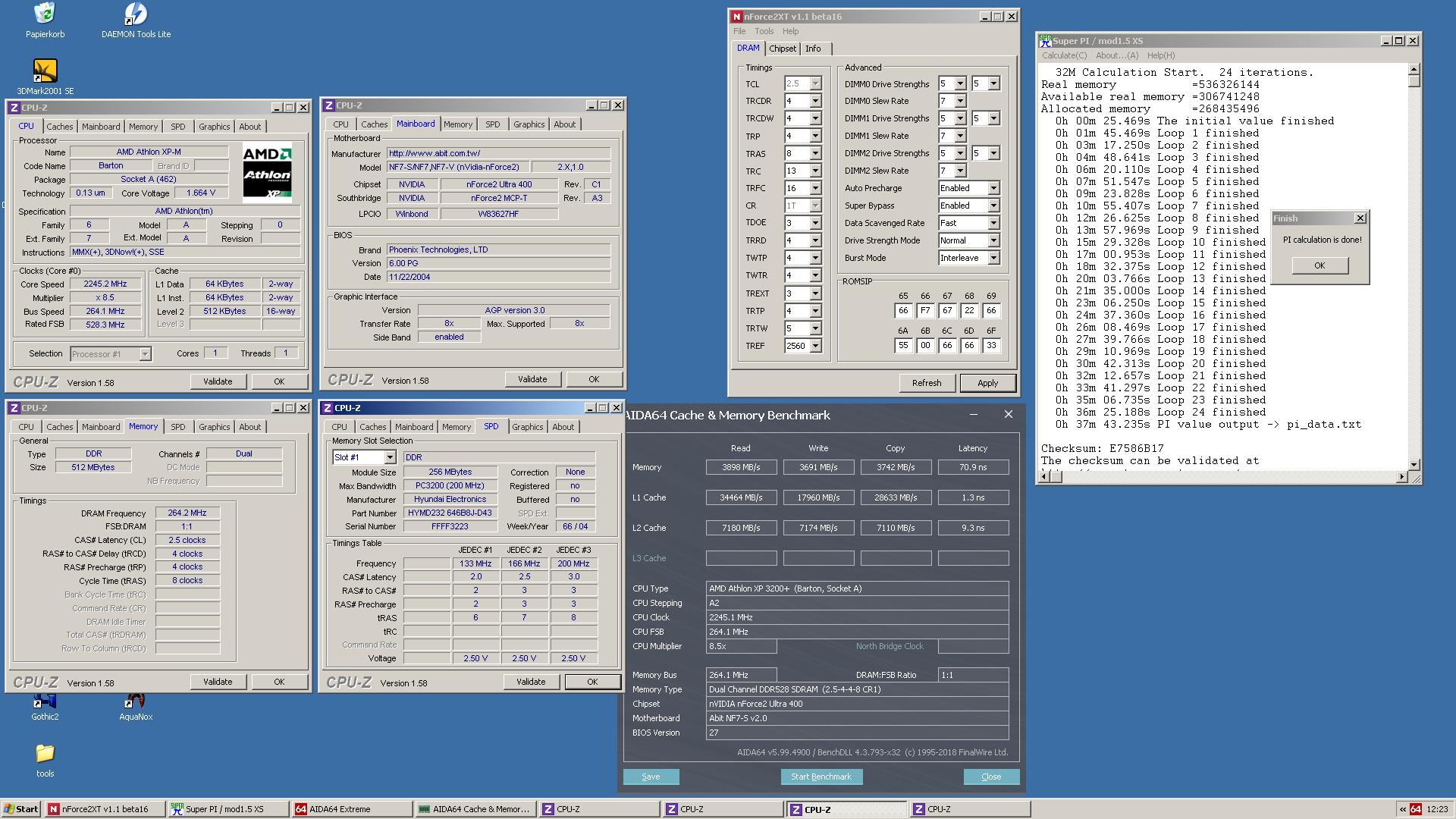Click nForce2XT title bar icon
The width and height of the screenshot is (1456, 819).
736,17
